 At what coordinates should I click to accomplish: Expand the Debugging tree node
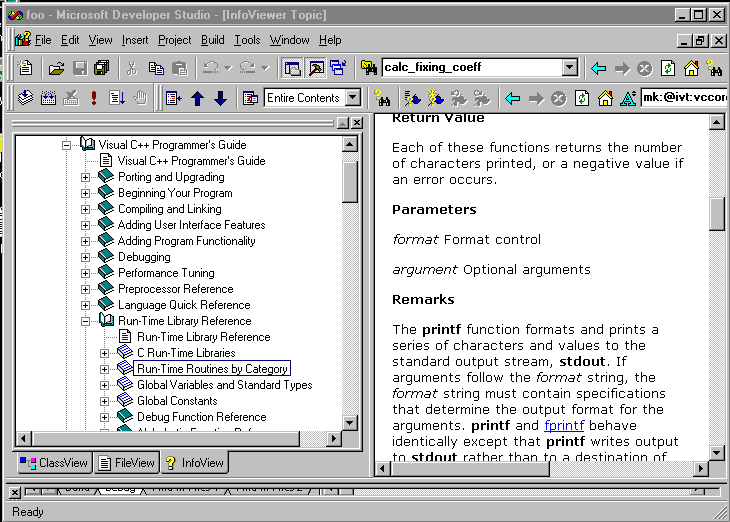click(86, 257)
